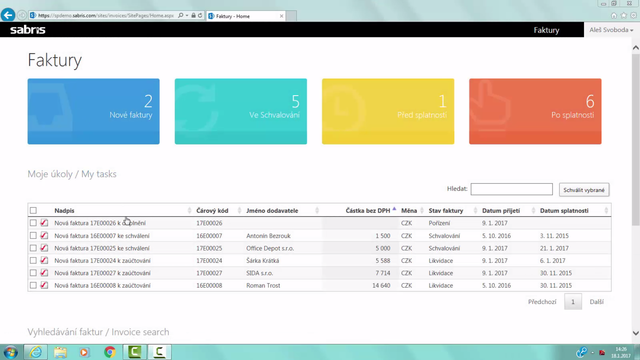
Task: Open task icon for 16E00007 row
Action: pyautogui.click(x=44, y=236)
